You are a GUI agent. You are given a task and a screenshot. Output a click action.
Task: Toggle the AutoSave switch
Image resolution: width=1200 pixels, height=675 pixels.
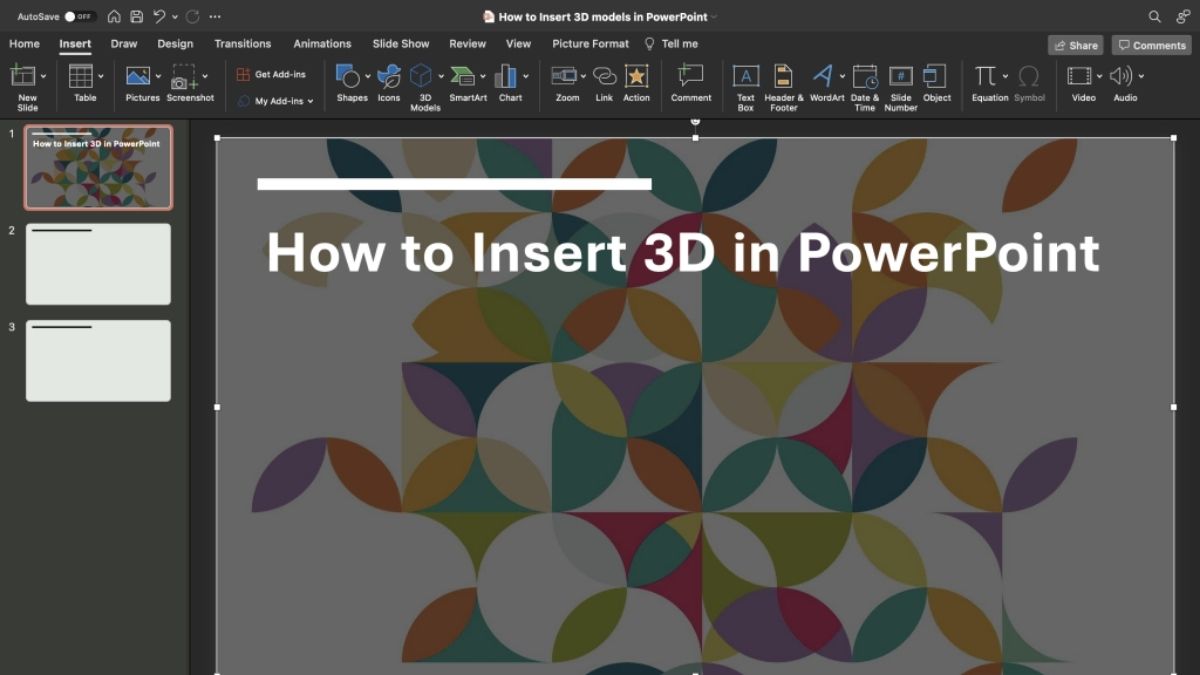(x=79, y=17)
